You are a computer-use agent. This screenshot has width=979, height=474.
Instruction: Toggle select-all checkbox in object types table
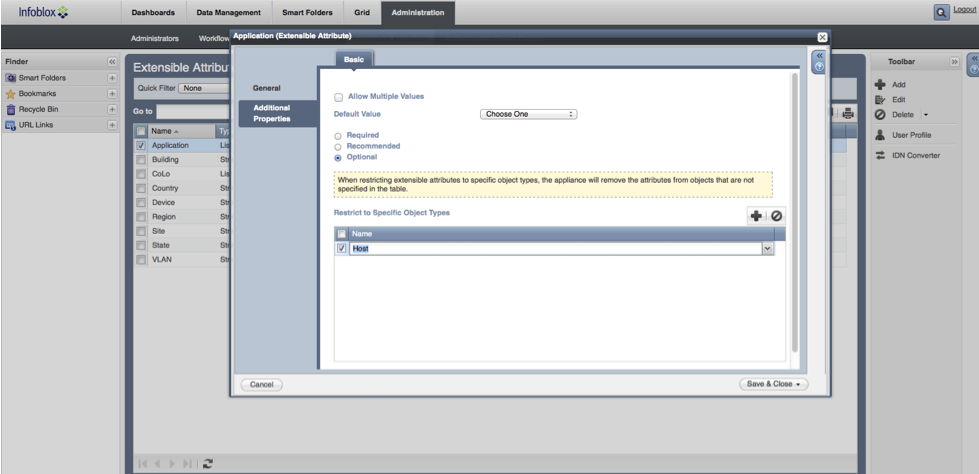point(342,234)
